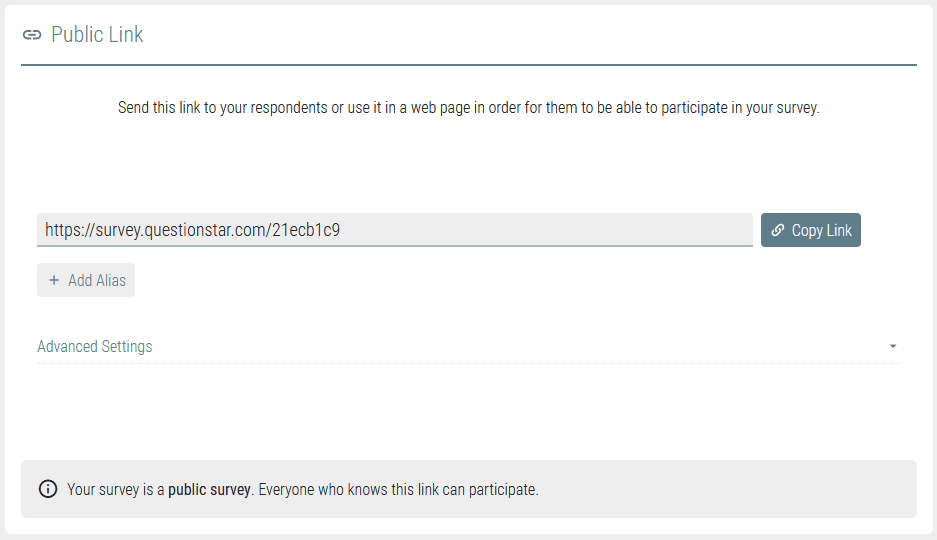937x540 pixels.
Task: Click the plus icon in Add Alias
Action: [x=54, y=280]
